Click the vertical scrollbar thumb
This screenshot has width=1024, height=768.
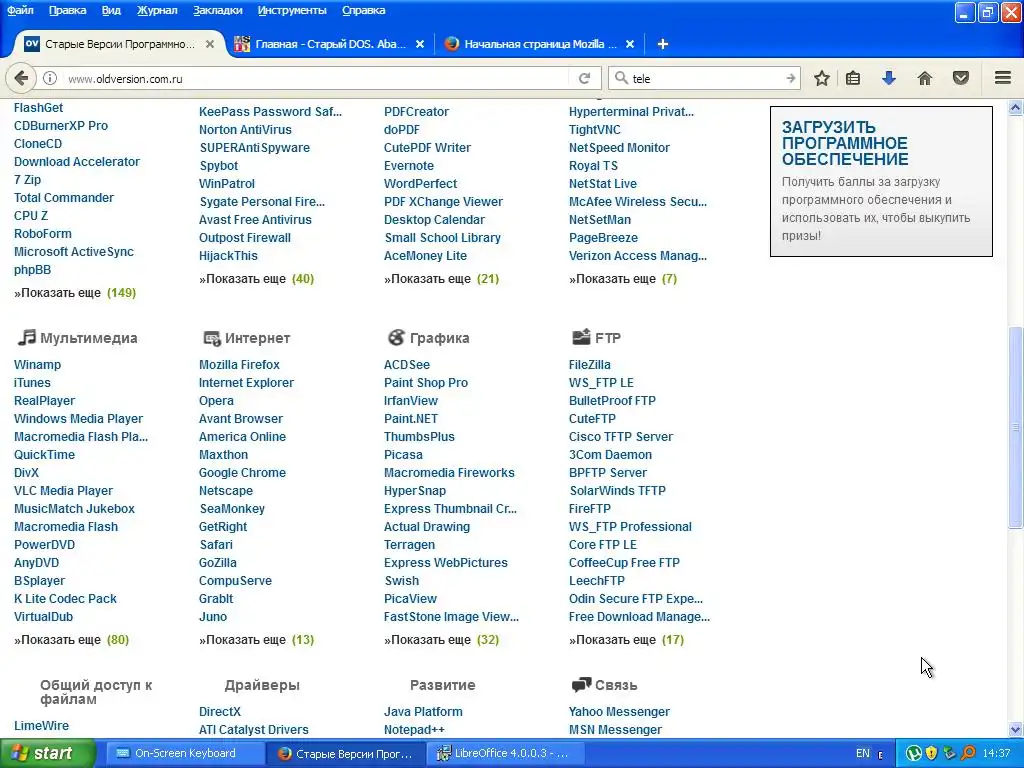click(1016, 427)
